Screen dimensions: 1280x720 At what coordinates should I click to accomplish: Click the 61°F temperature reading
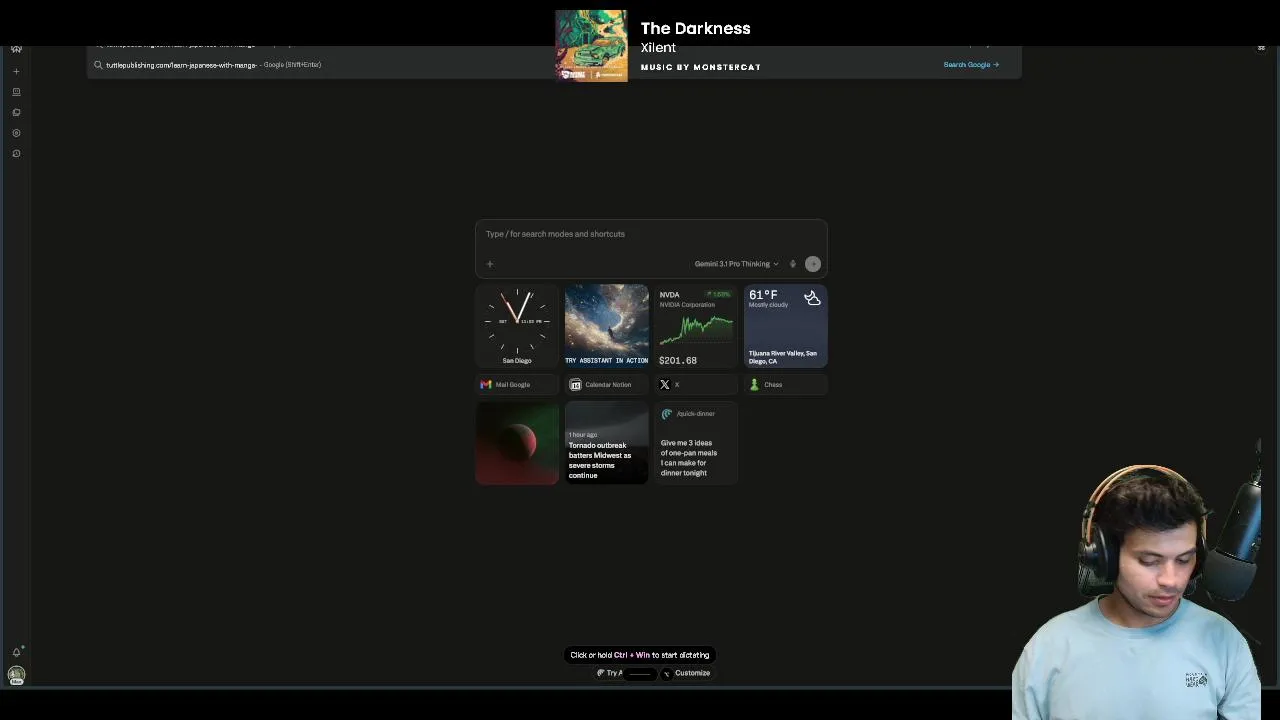click(763, 295)
